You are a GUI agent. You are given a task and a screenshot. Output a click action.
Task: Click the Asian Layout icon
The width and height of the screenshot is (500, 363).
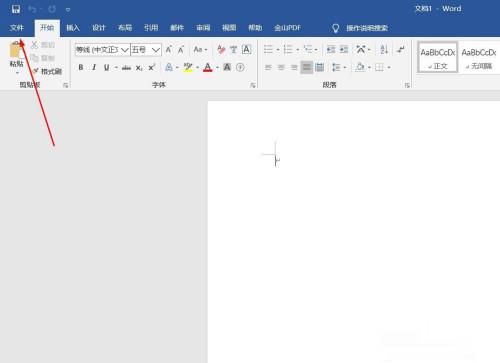click(361, 49)
